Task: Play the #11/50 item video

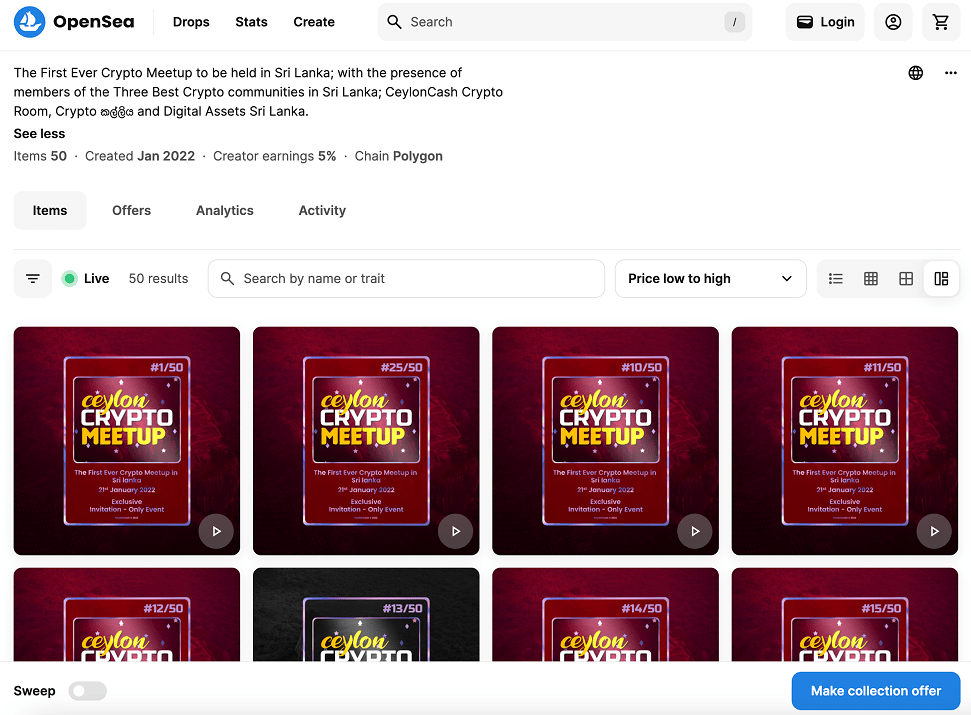Action: (934, 531)
